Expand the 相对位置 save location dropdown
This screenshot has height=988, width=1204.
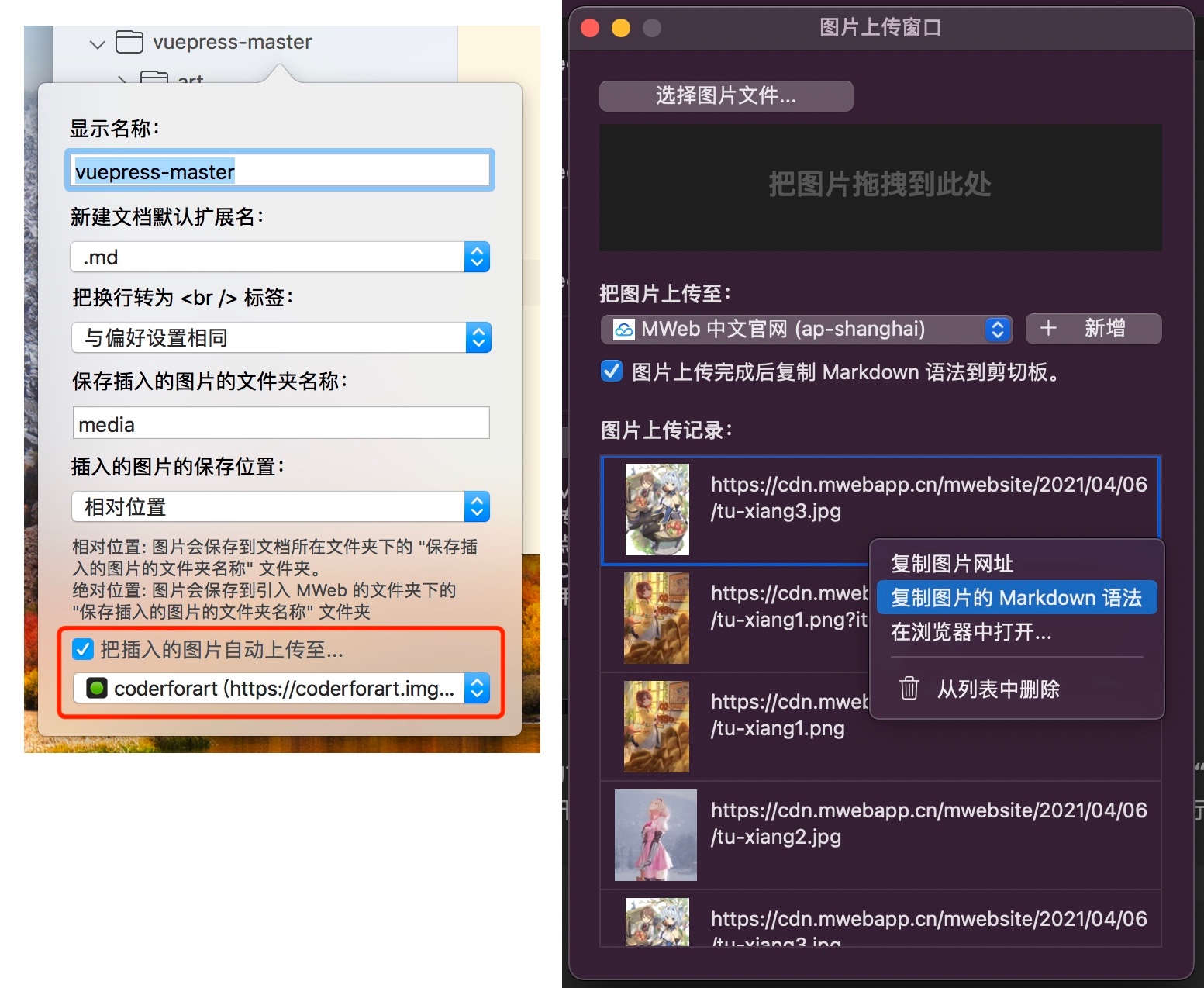pyautogui.click(x=477, y=506)
